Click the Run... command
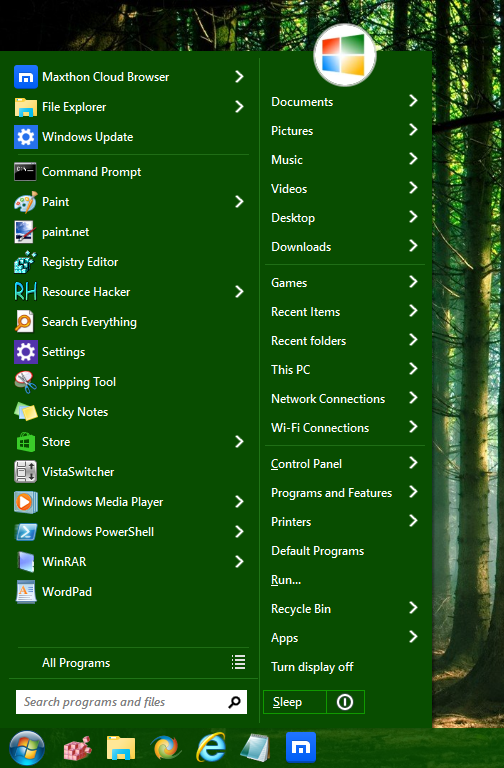This screenshot has width=504, height=768. 345,580
